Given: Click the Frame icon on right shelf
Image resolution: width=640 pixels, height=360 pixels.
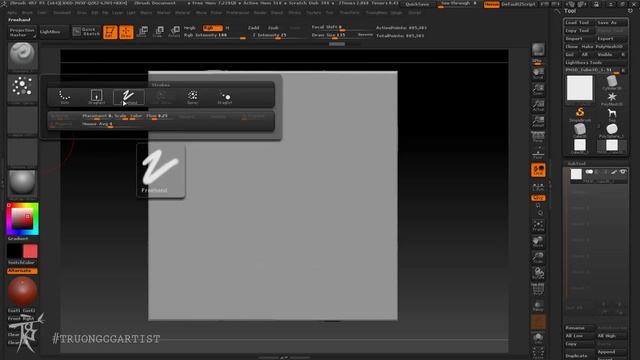Looking at the screenshot, I should point(538,226).
